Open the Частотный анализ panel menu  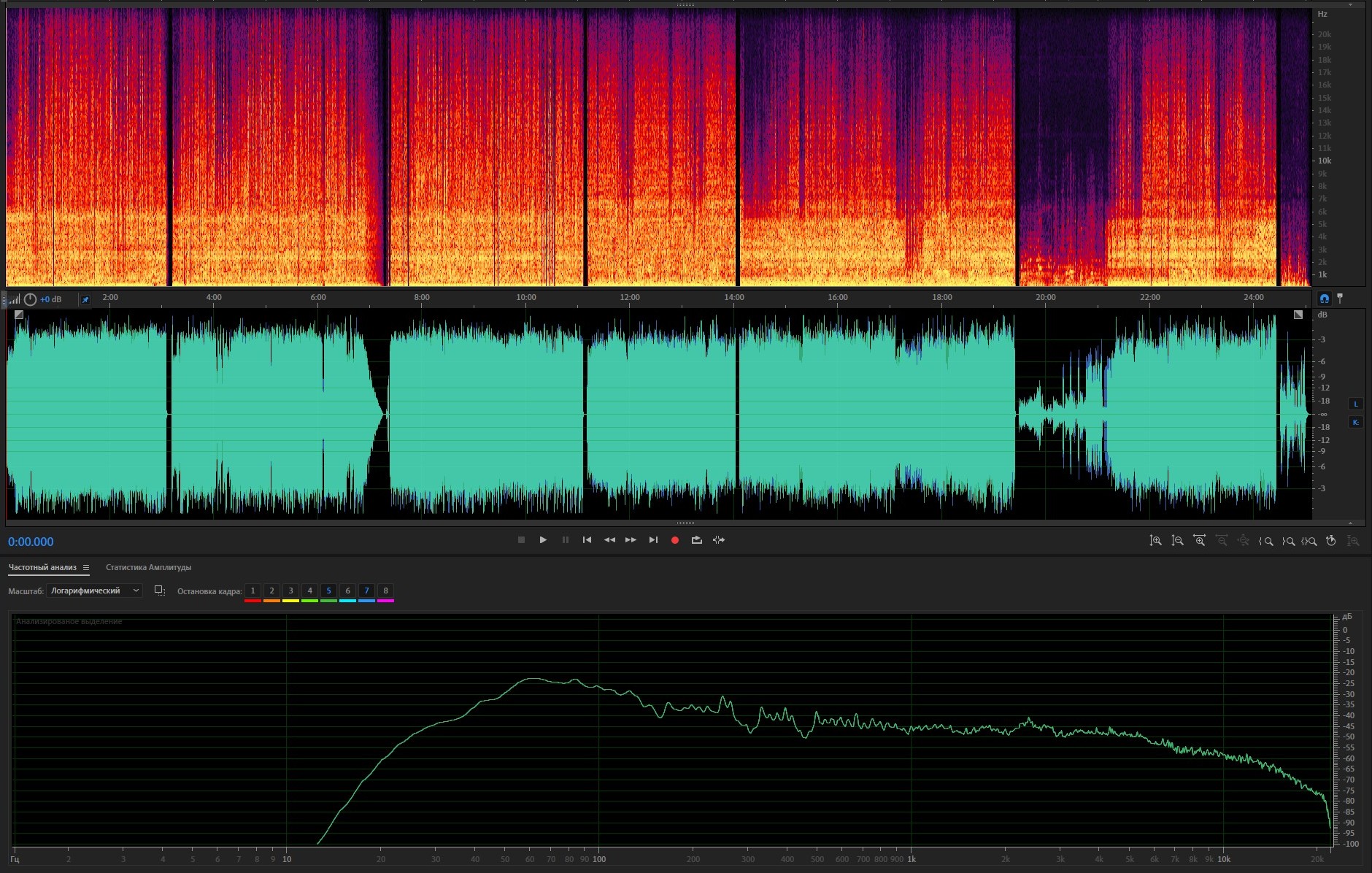point(86,568)
